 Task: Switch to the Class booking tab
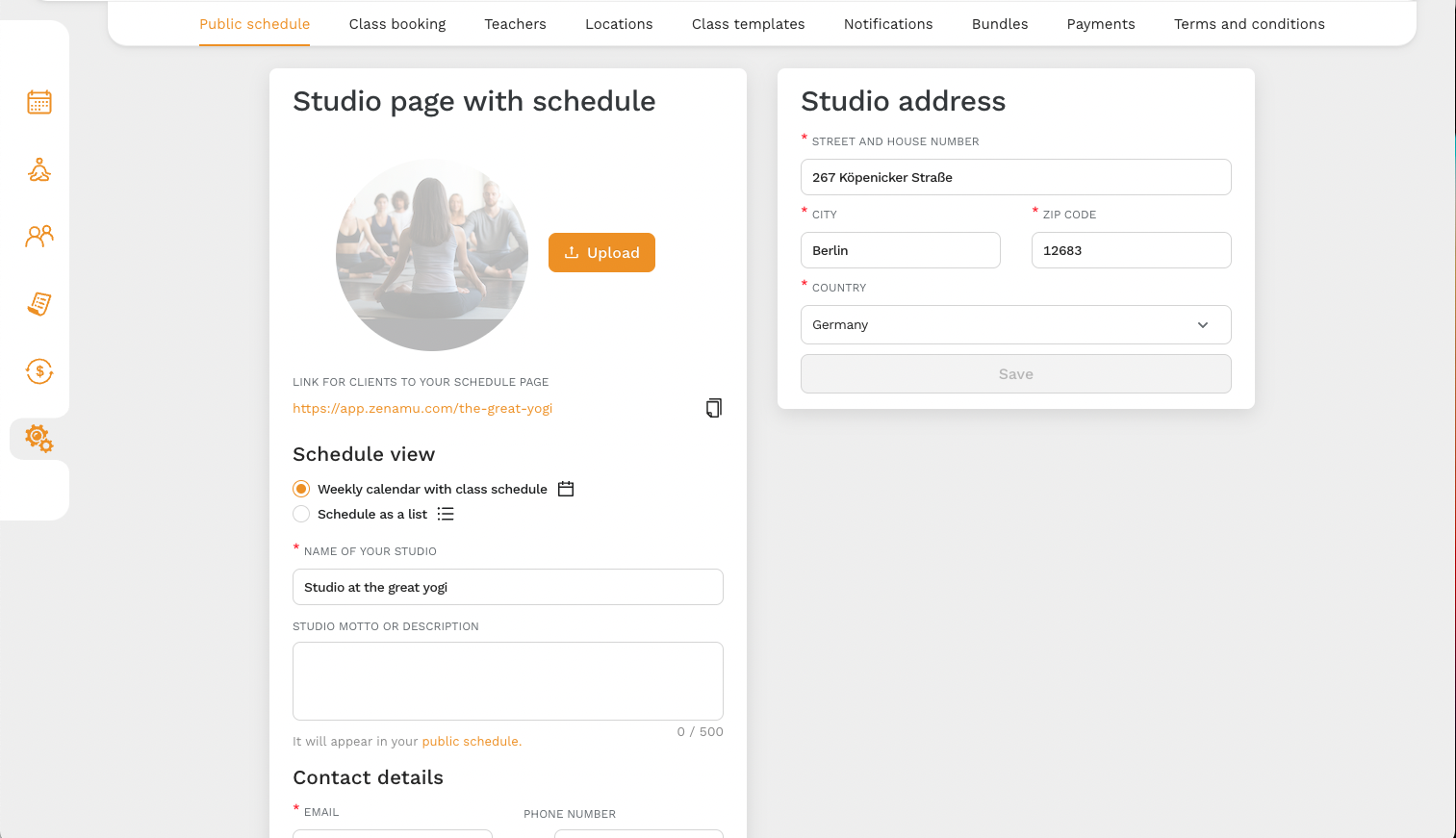[397, 24]
